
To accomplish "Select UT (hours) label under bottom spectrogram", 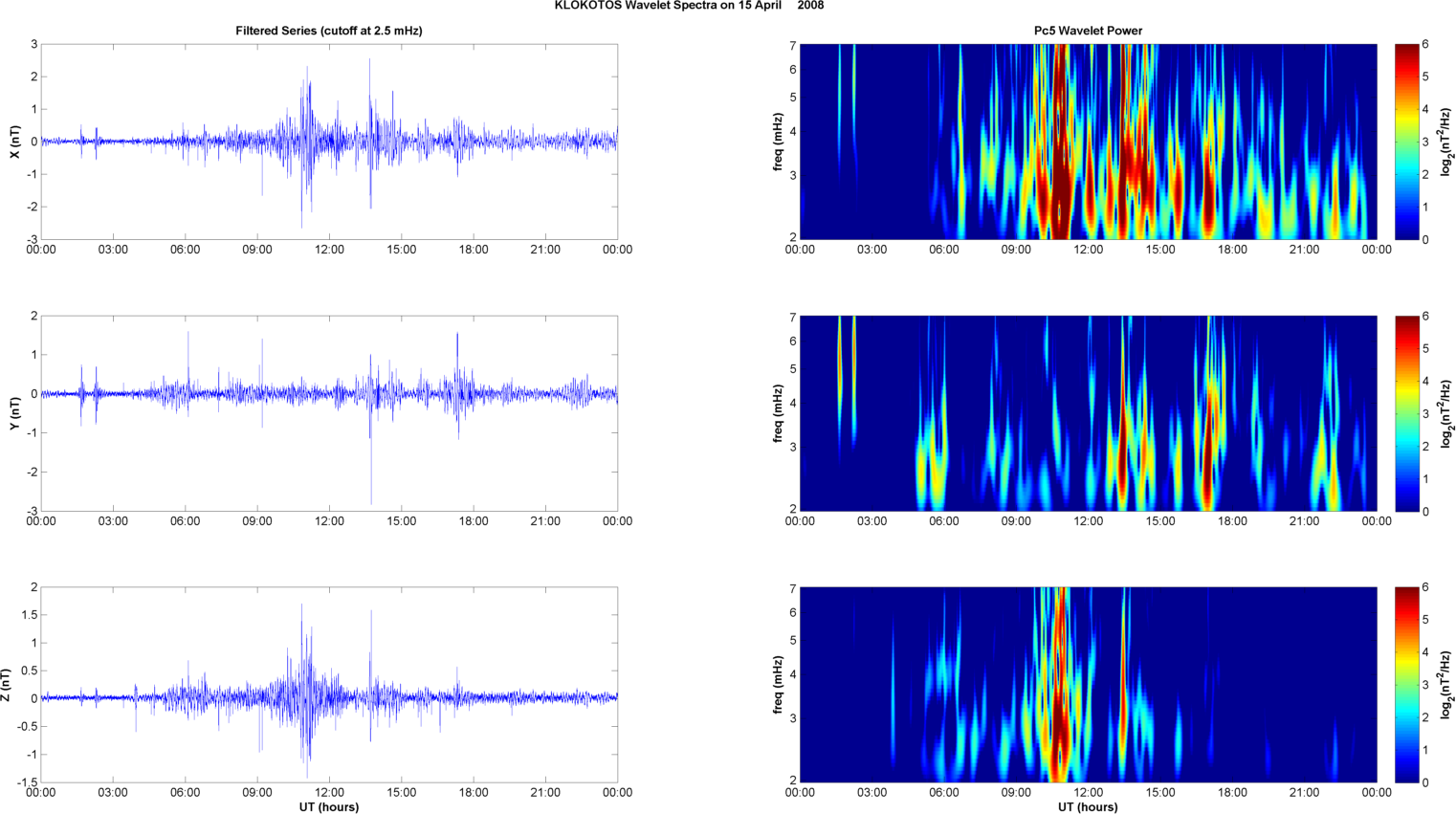I will coord(1088,806).
